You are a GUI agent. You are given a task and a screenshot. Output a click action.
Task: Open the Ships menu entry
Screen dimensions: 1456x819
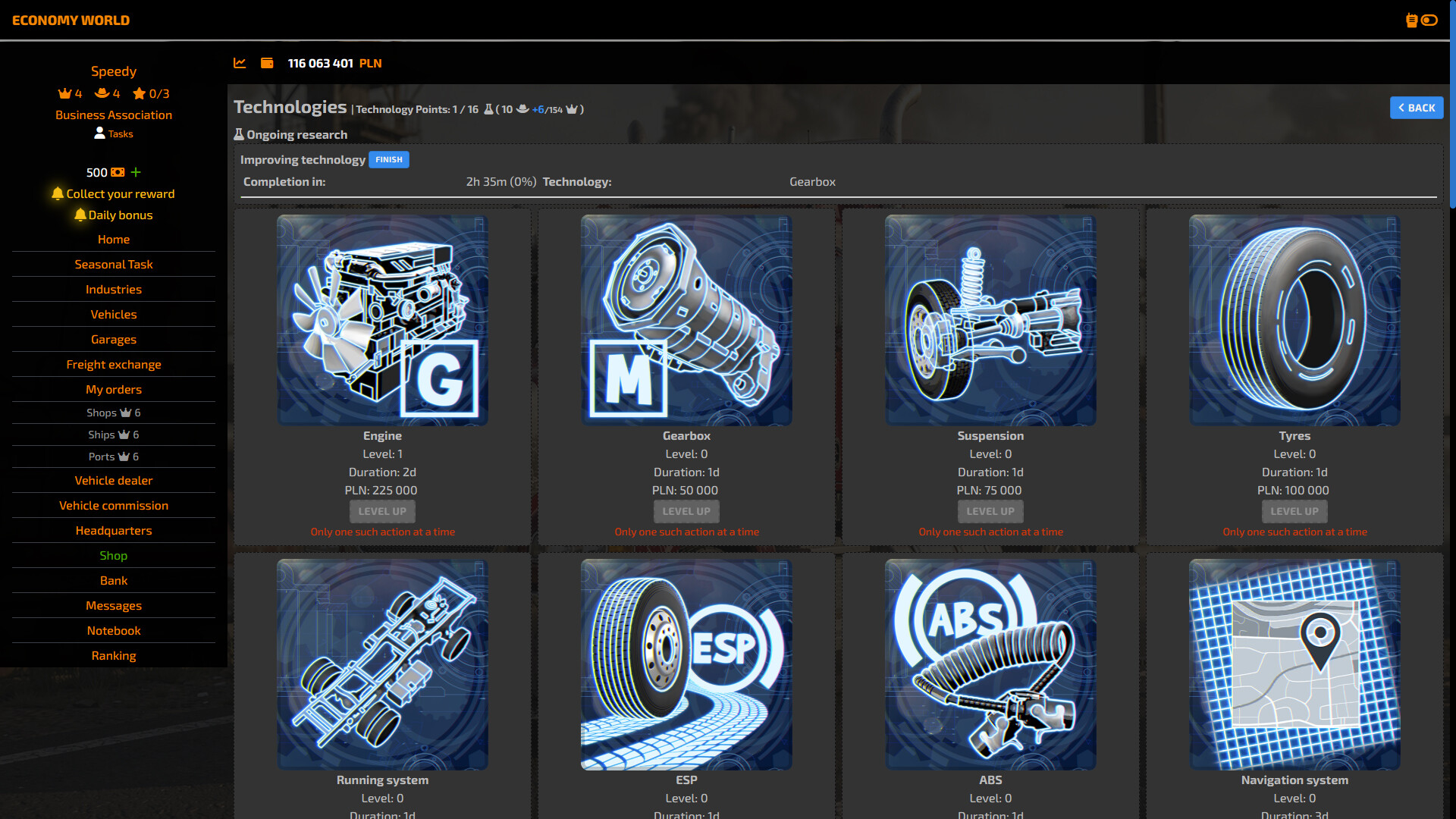[x=114, y=435]
